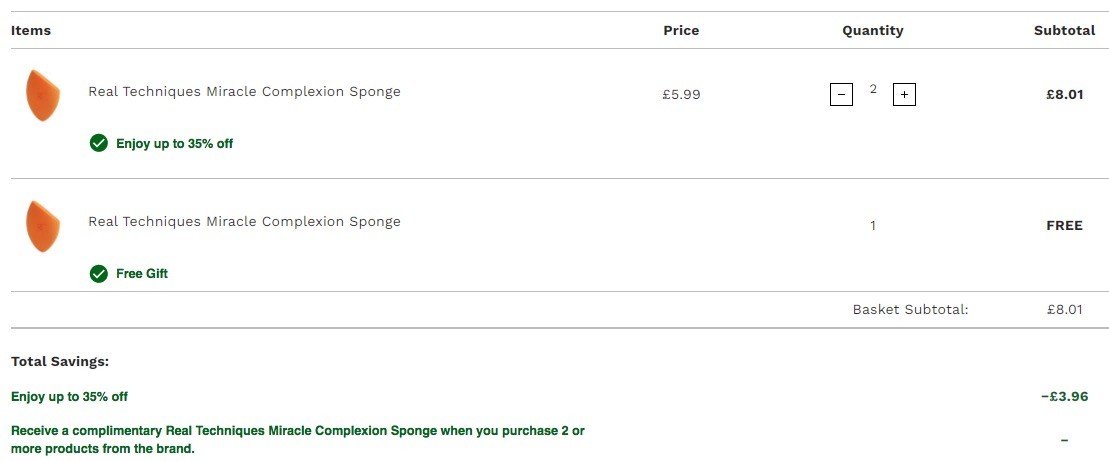Image resolution: width=1109 pixels, height=461 pixels.
Task: Click the bold £8.01 item subtotal
Action: (1064, 94)
